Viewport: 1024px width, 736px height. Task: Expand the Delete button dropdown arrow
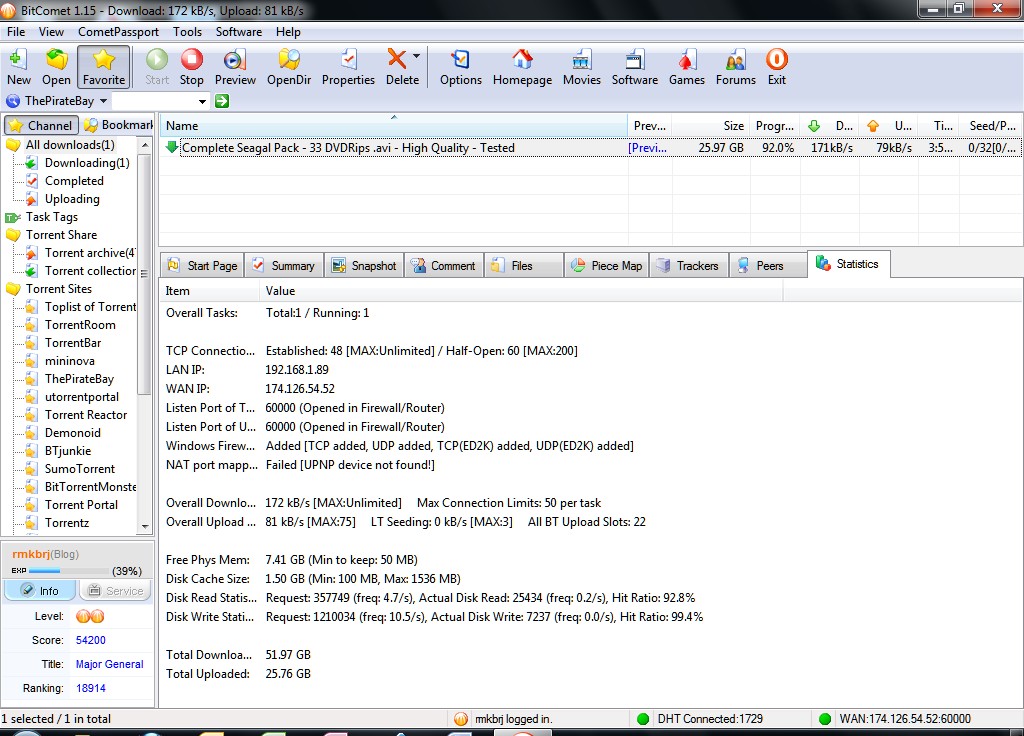point(417,56)
